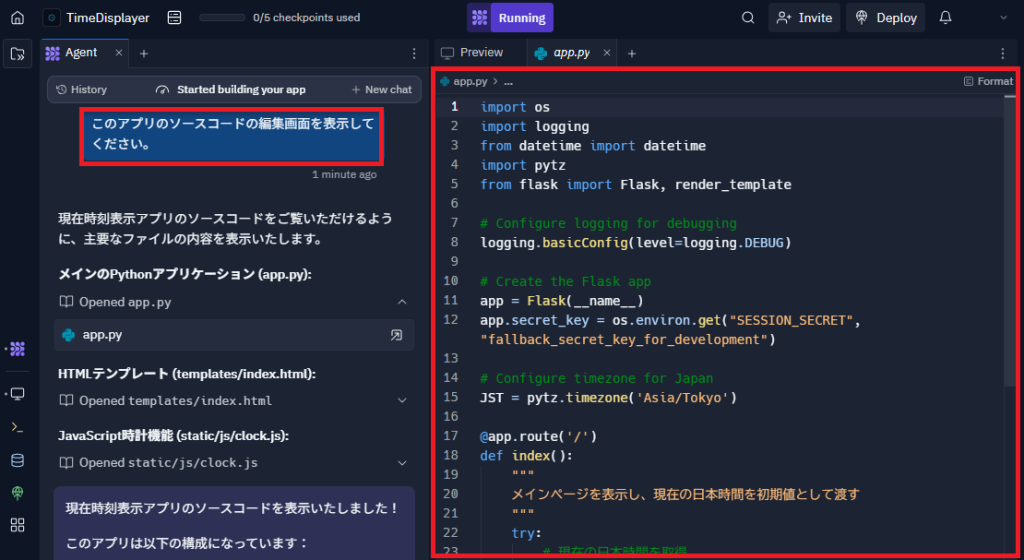The height and width of the screenshot is (560, 1024).
Task: Expand the Opened templates/index.html section
Action: point(402,400)
